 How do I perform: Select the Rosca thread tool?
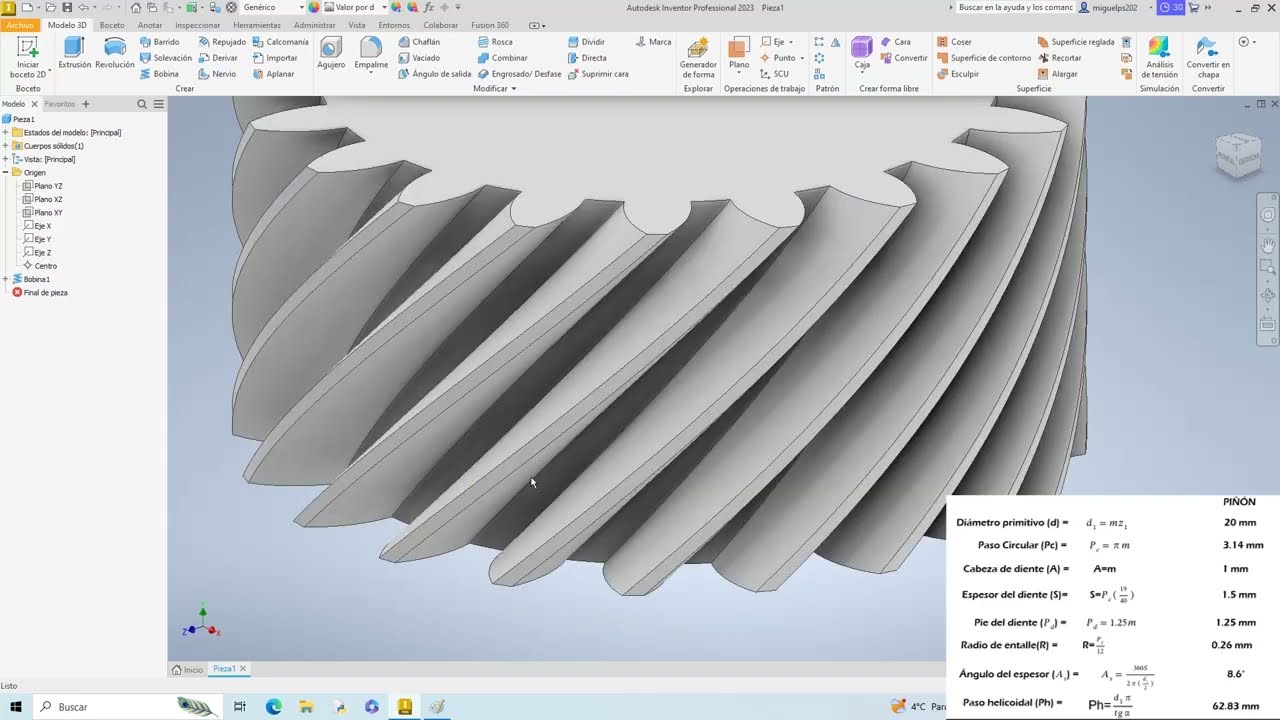tap(495, 42)
